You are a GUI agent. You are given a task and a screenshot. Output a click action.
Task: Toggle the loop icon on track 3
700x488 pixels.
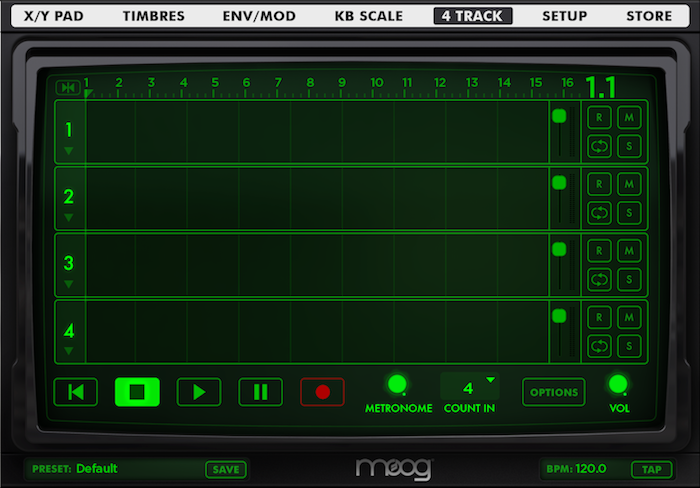(599, 279)
